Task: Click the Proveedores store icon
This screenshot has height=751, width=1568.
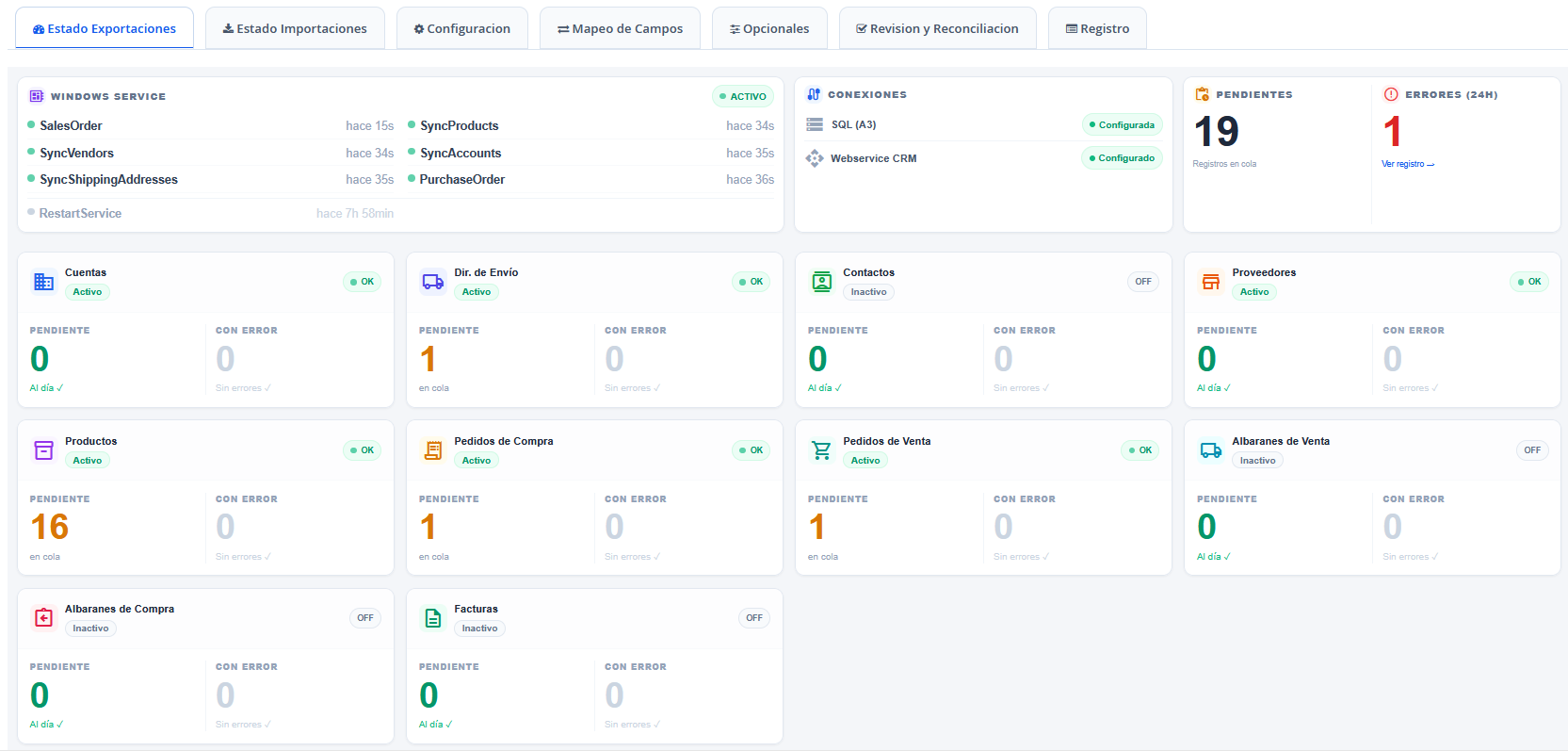Action: (x=1211, y=281)
